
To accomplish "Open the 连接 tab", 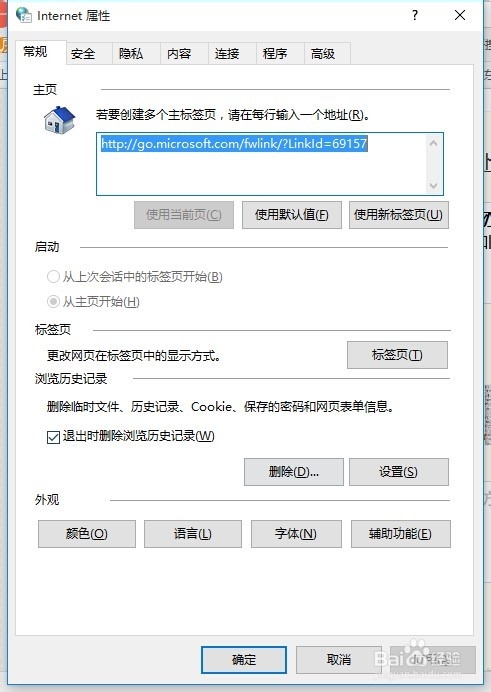I will pyautogui.click(x=227, y=54).
